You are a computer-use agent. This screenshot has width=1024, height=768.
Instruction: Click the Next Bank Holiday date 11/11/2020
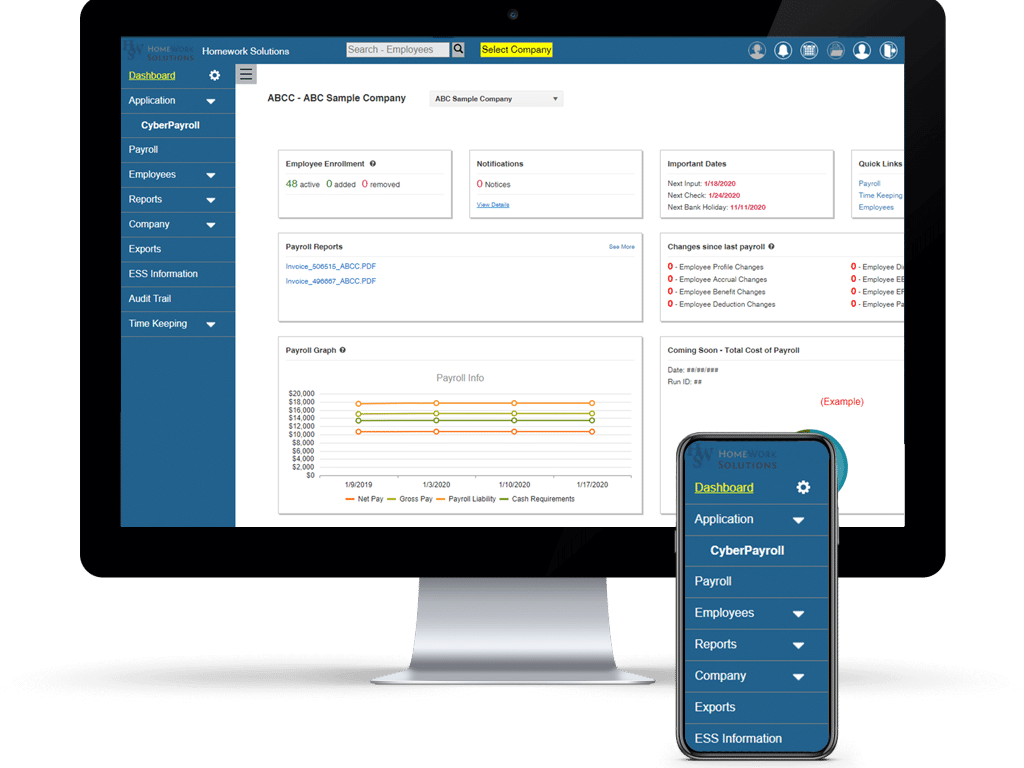point(748,207)
